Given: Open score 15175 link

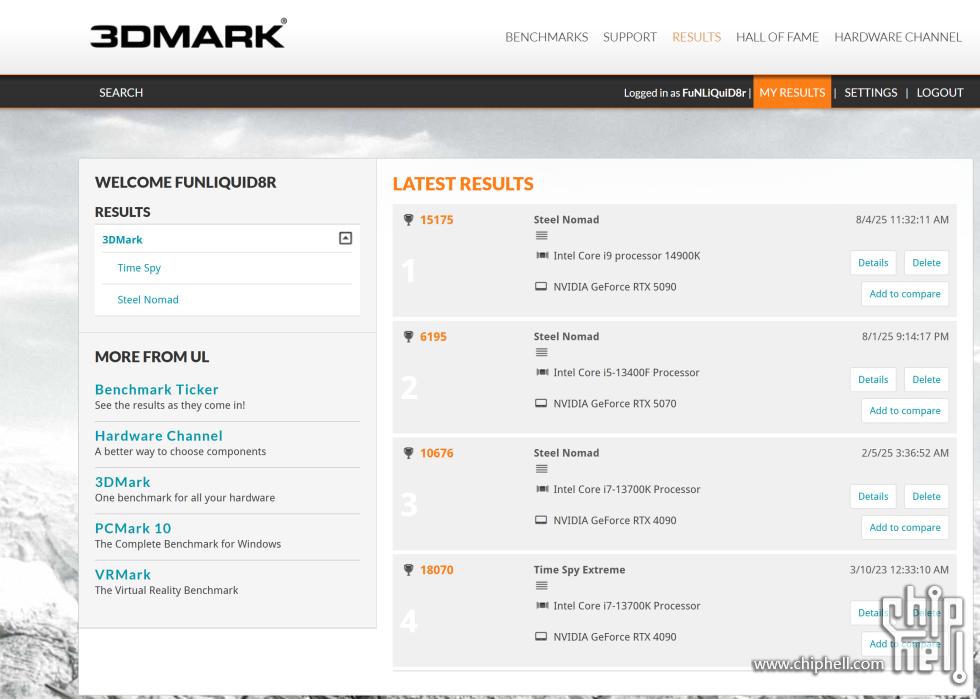Looking at the screenshot, I should (436, 220).
